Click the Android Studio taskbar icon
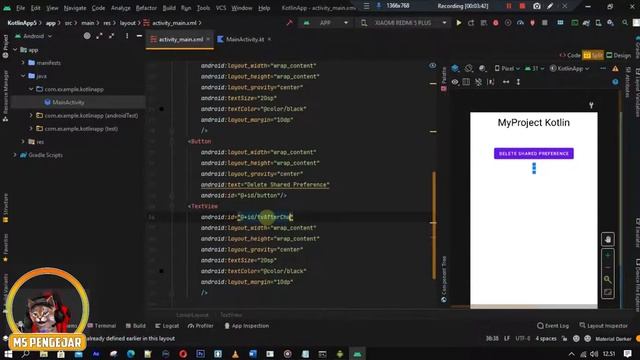Image resolution: width=640 pixels, height=360 pixels. pos(357,354)
